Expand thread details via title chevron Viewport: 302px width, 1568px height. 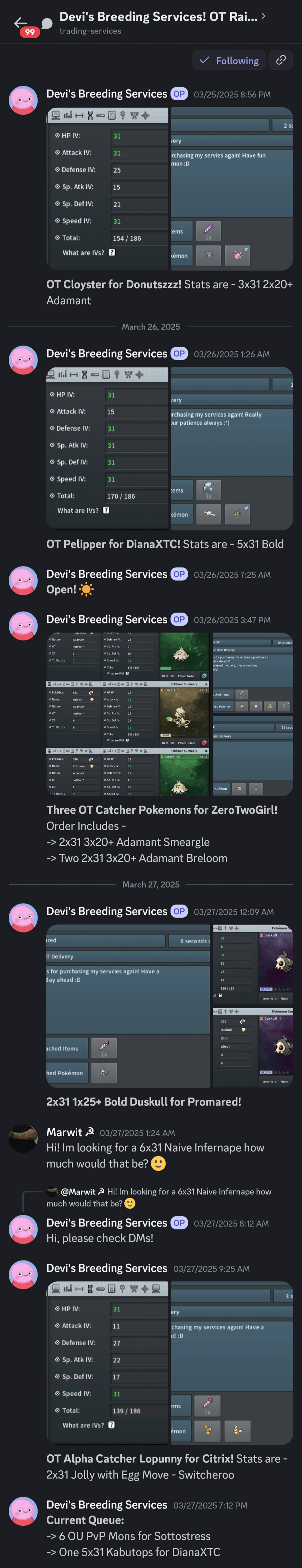pyautogui.click(x=263, y=17)
